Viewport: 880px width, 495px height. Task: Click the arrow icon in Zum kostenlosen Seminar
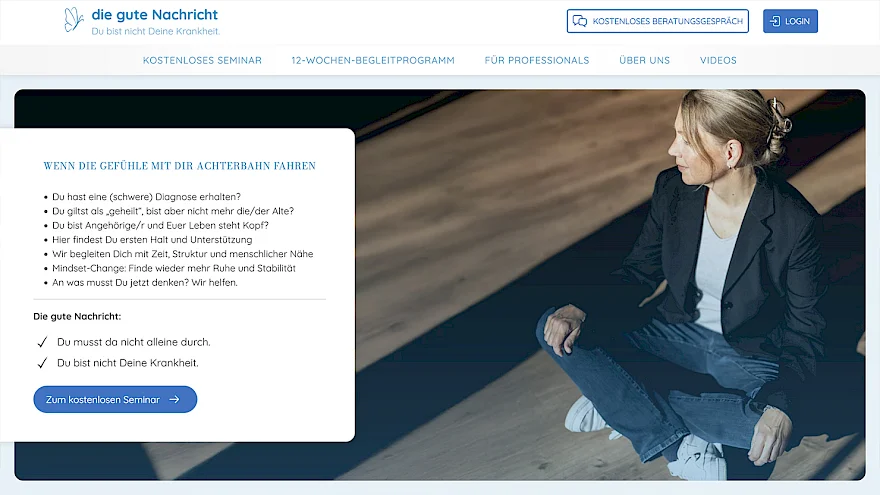[175, 400]
